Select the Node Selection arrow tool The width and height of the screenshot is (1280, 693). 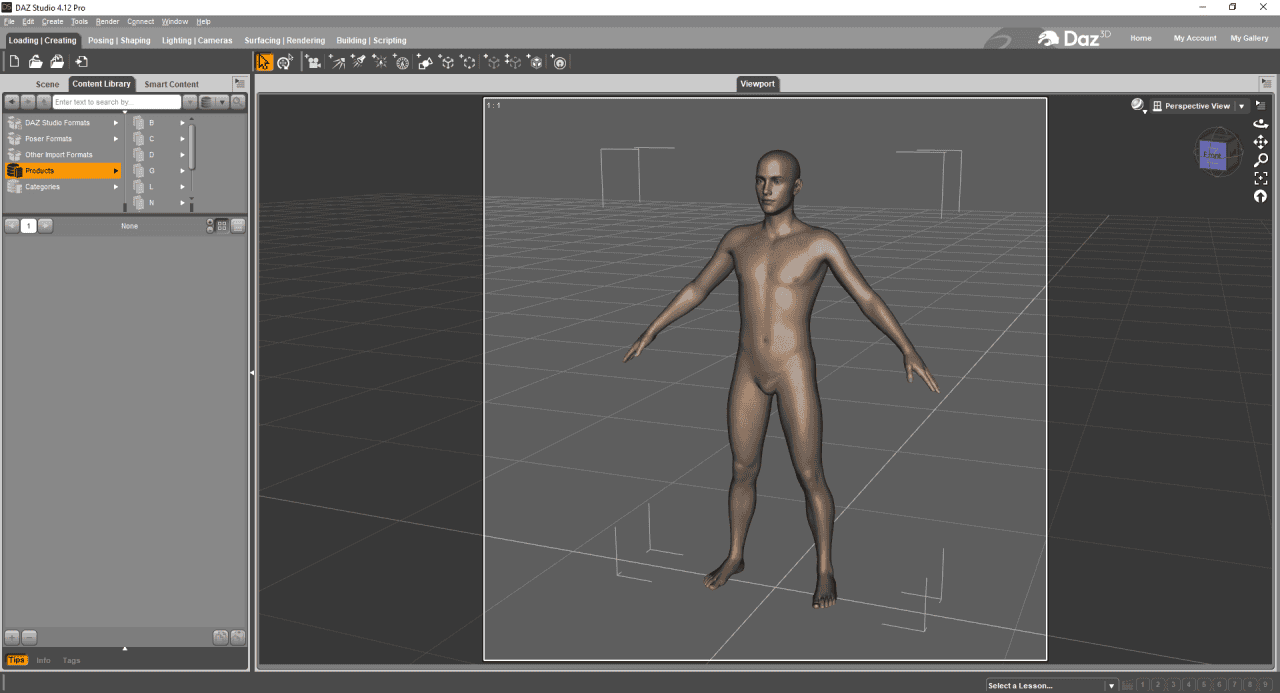pos(264,61)
